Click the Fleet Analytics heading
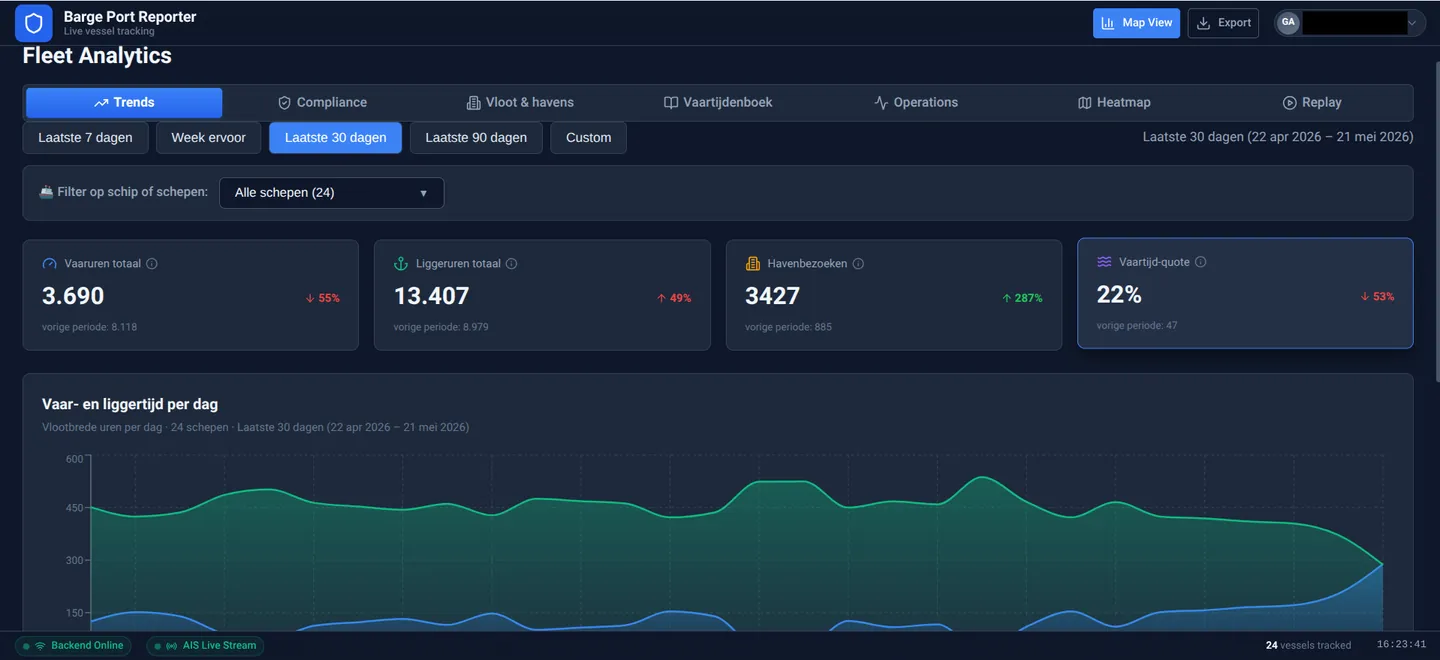 [x=97, y=56]
